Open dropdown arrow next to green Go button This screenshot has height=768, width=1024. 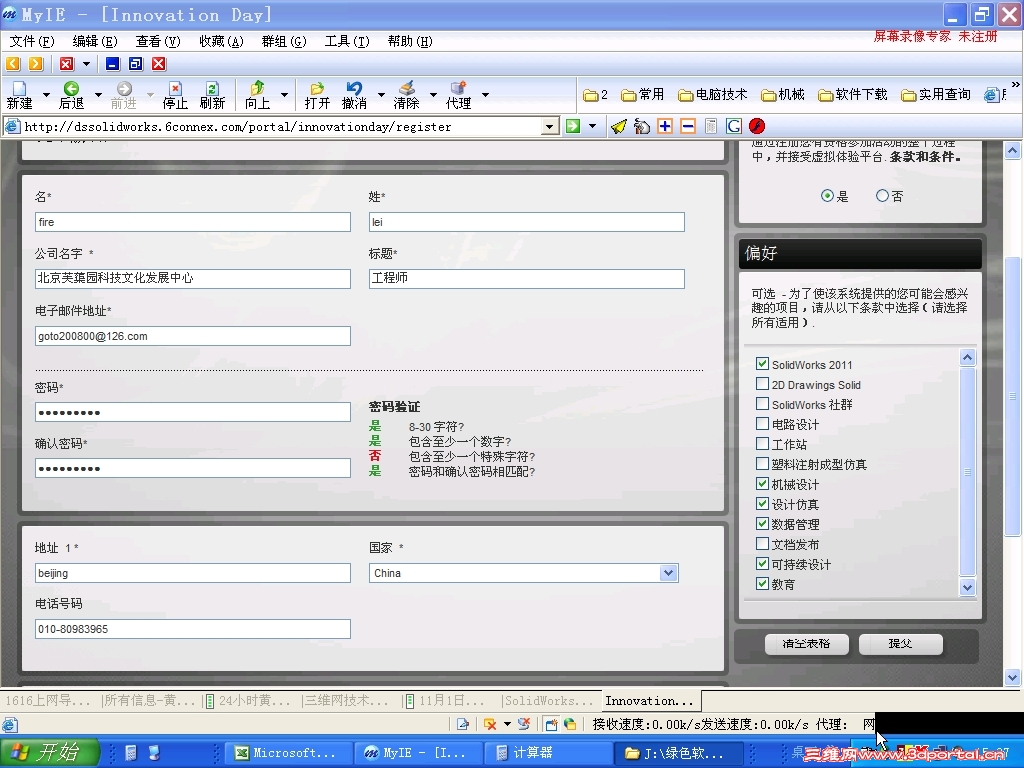coord(592,126)
